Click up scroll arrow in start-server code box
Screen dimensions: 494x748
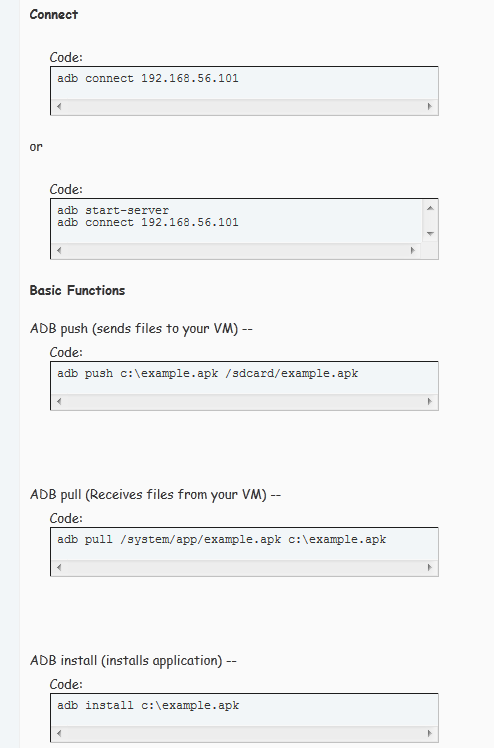pyautogui.click(x=430, y=208)
